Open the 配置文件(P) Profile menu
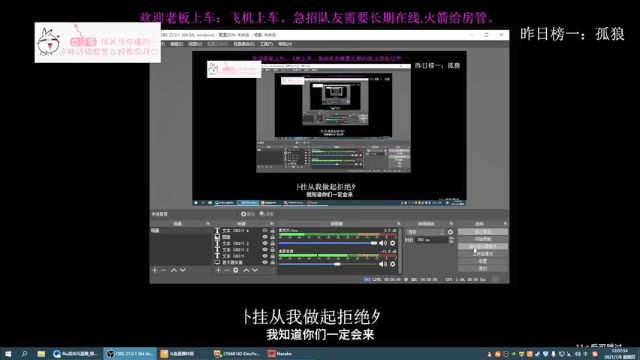Screen dimensions: 640x360 click(217, 44)
